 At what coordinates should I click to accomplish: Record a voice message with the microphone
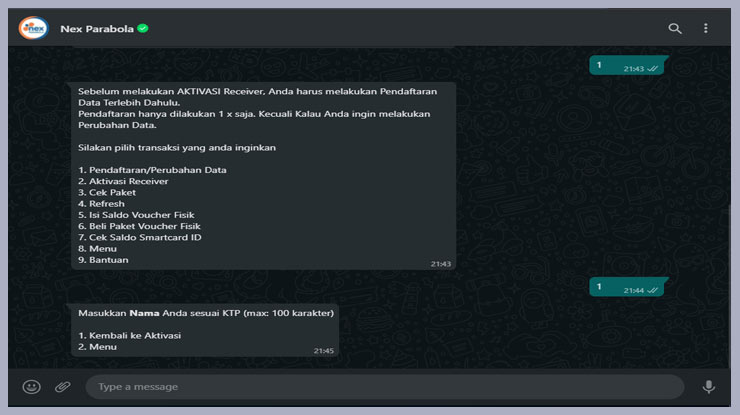tap(708, 387)
